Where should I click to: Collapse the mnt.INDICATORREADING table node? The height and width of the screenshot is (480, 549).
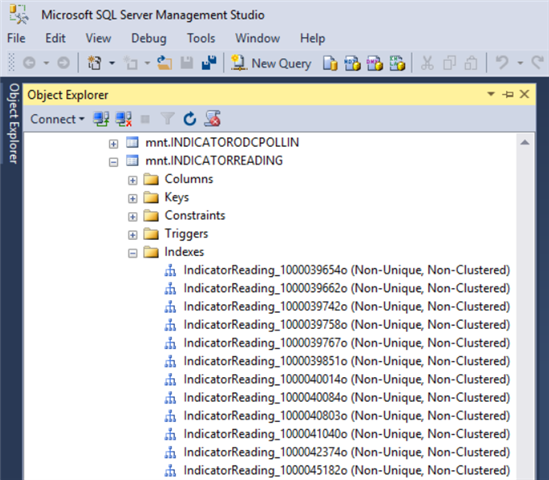click(113, 162)
